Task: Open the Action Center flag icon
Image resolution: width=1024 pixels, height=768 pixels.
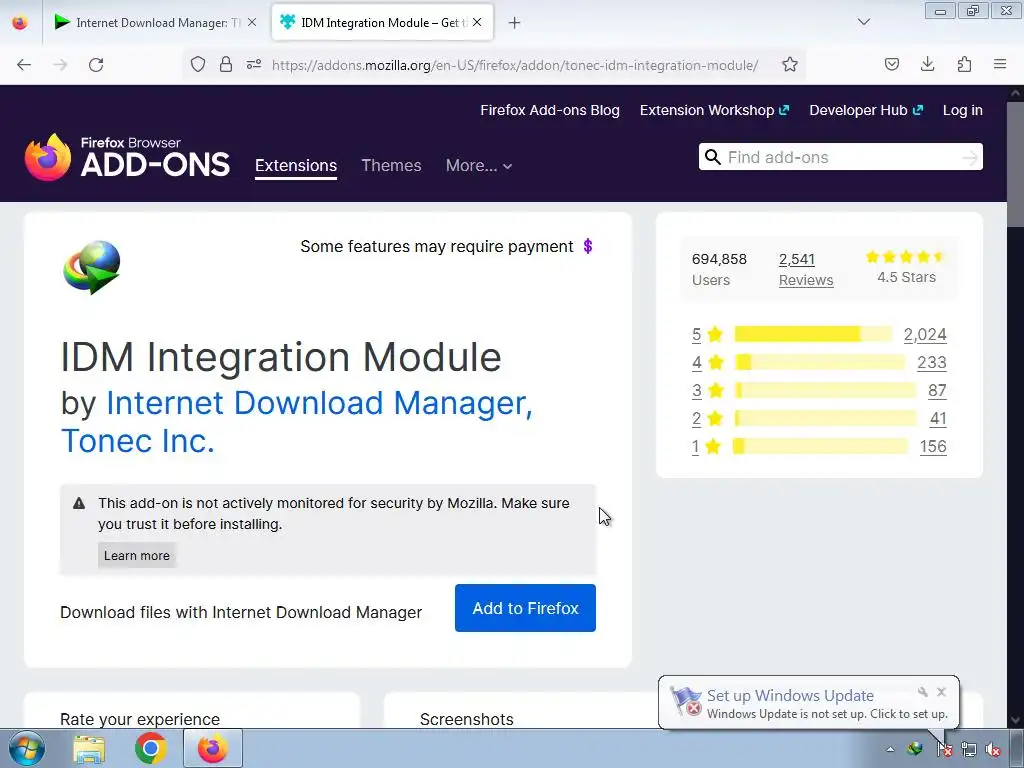Action: 943,749
